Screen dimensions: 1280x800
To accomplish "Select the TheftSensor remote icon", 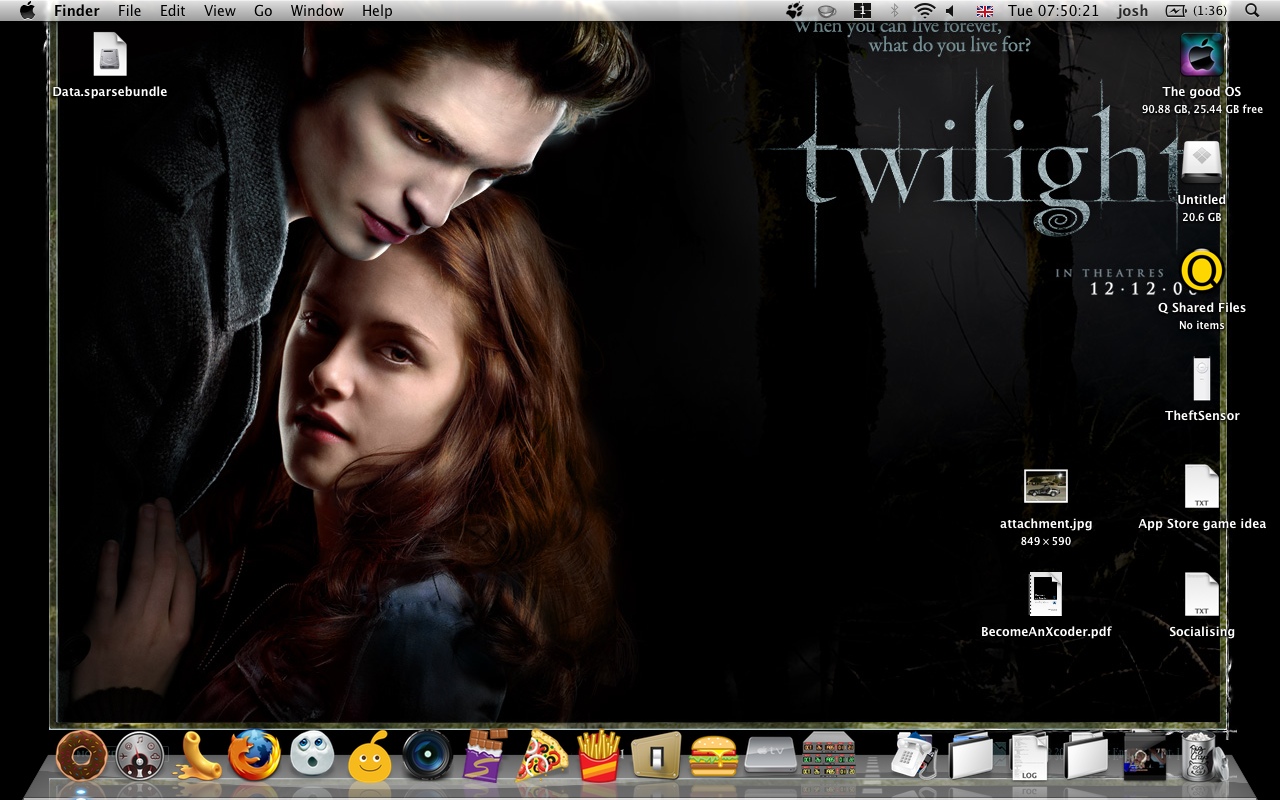I will tap(1202, 379).
